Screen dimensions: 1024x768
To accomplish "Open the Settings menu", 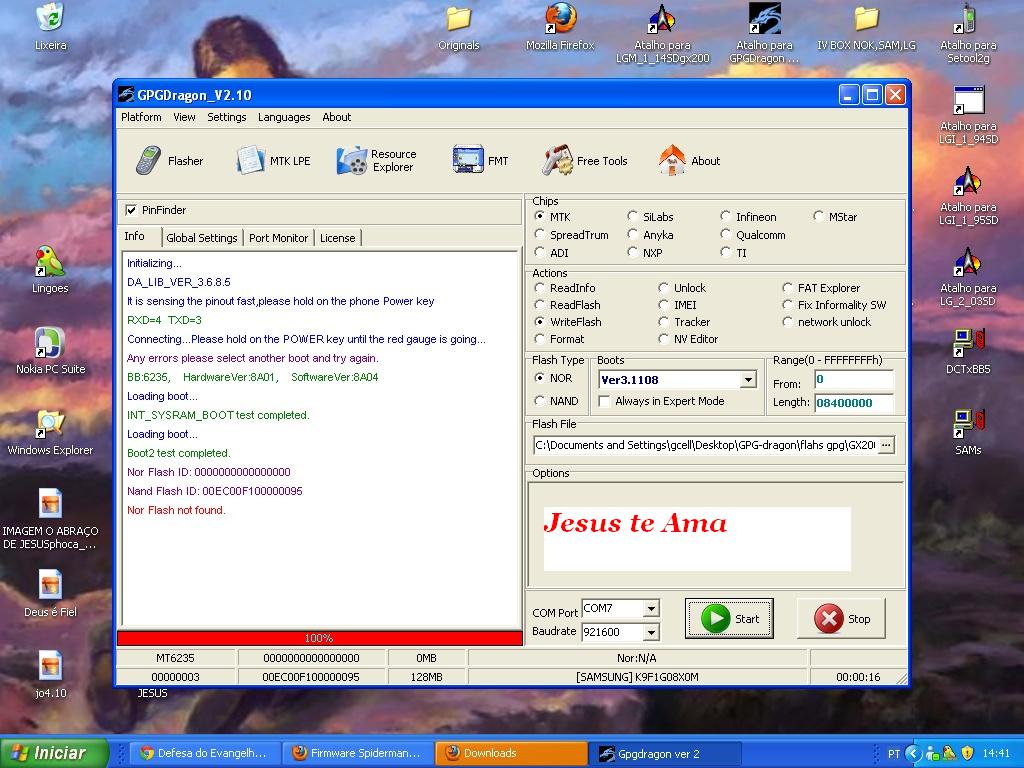I will tap(227, 117).
